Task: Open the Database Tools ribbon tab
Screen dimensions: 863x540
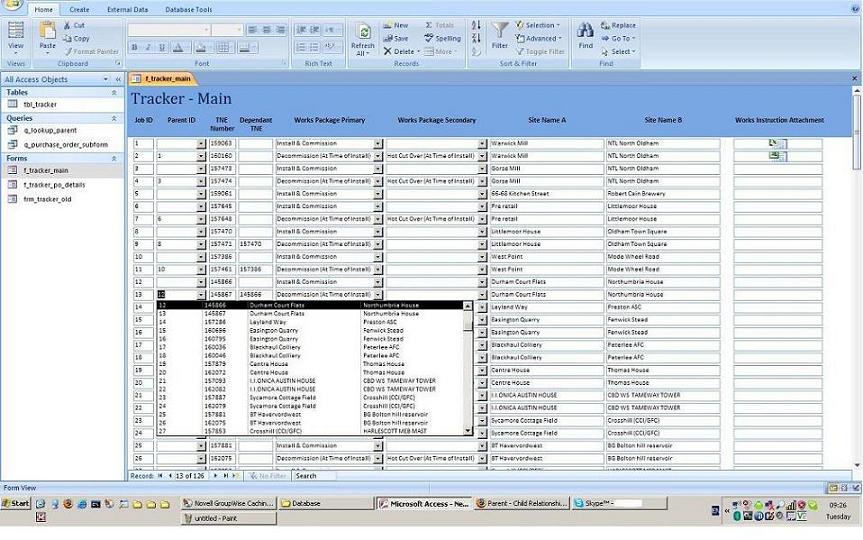Action: [188, 9]
